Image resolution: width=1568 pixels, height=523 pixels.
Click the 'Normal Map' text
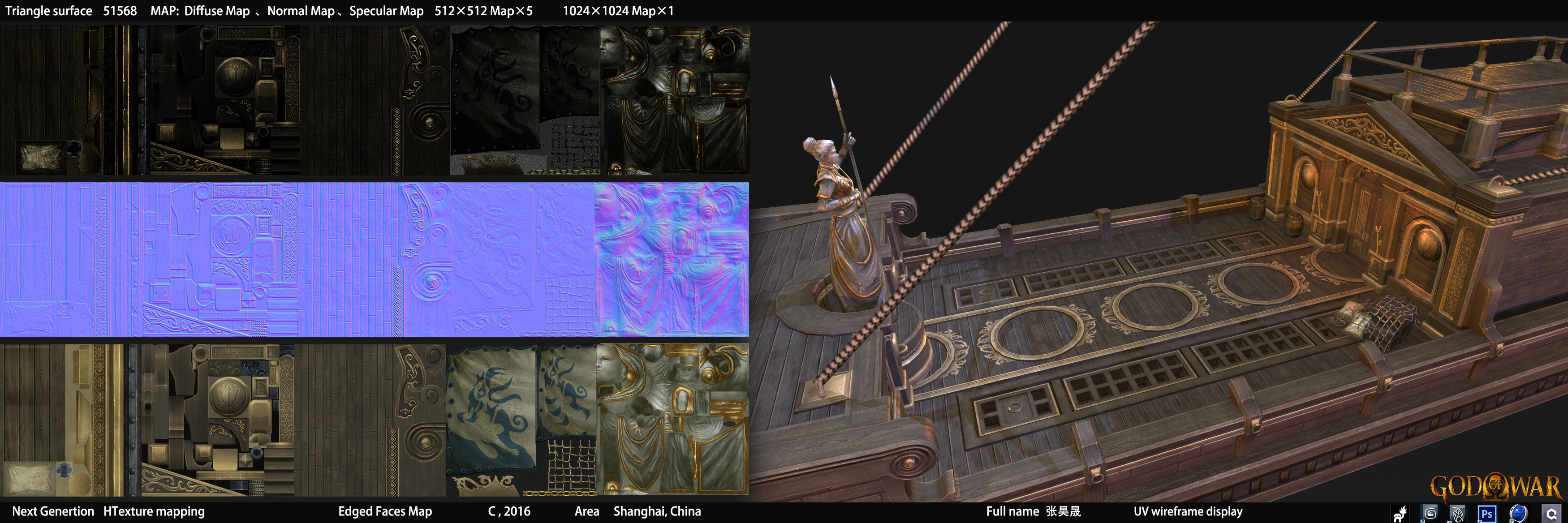tap(301, 11)
